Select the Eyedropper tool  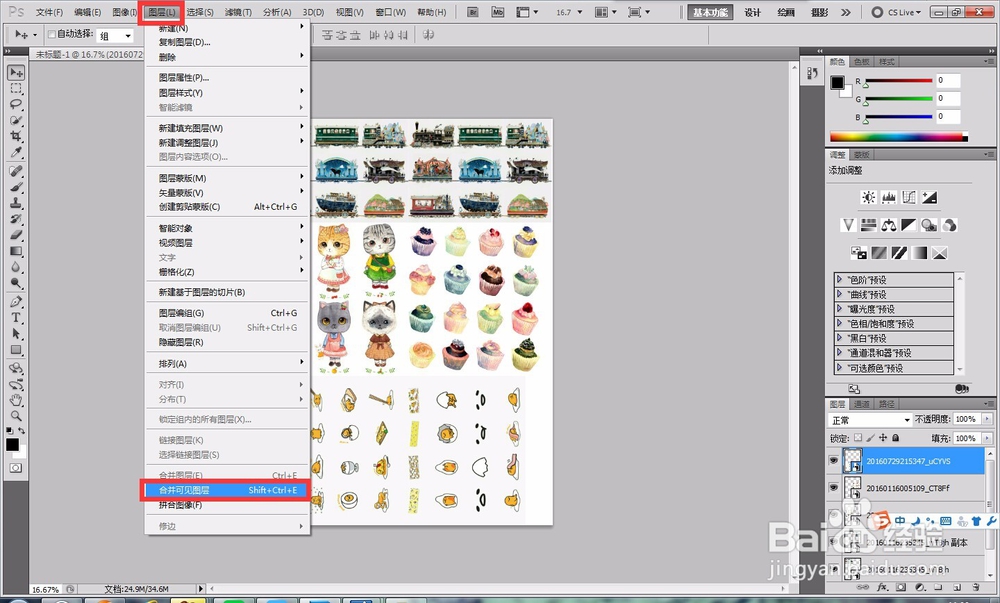(x=16, y=152)
